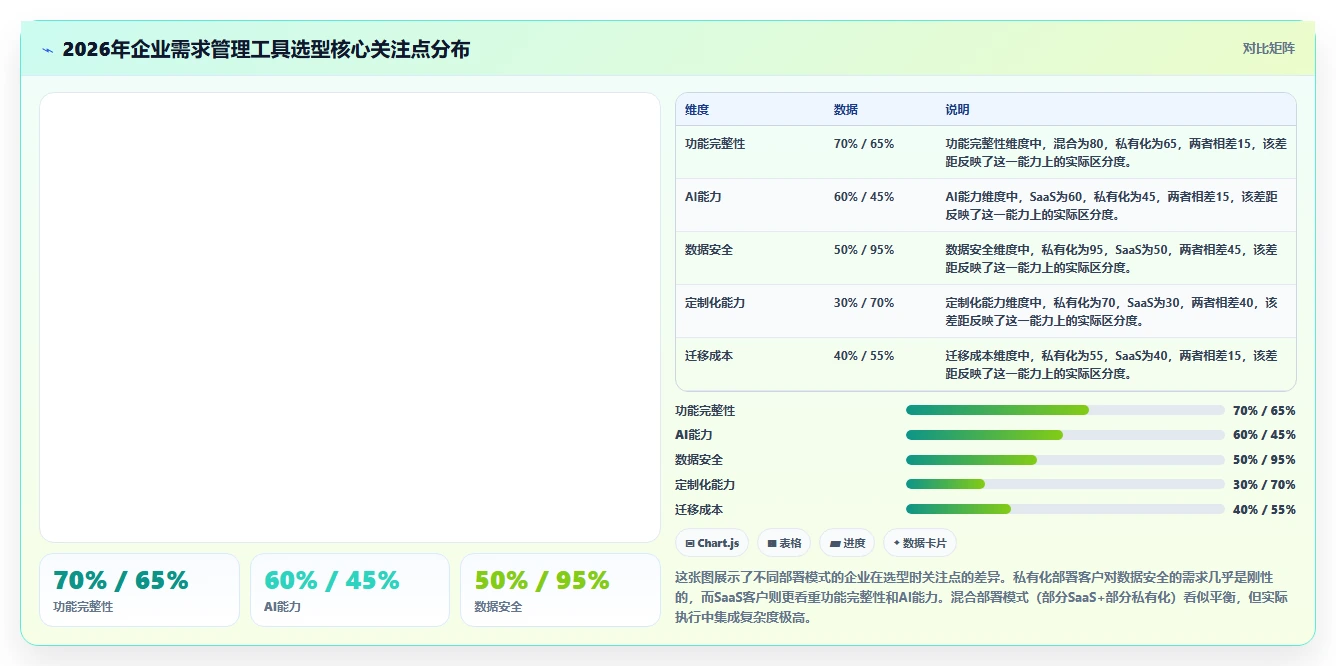Image resolution: width=1336 pixels, height=666 pixels.
Task: Click the 数据安全 progress bar
Action: pos(1065,460)
